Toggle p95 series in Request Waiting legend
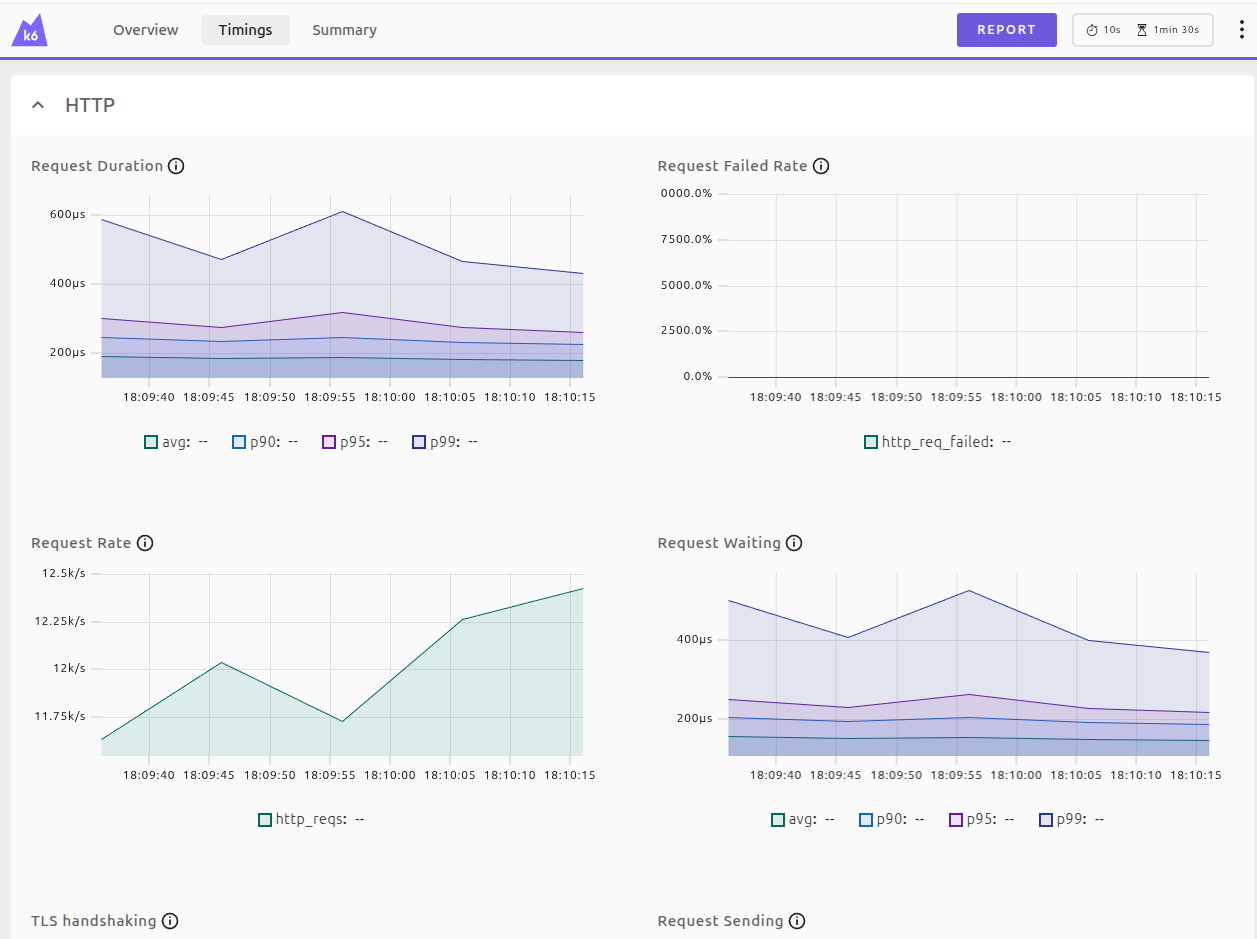The height and width of the screenshot is (939, 1257). coord(982,820)
